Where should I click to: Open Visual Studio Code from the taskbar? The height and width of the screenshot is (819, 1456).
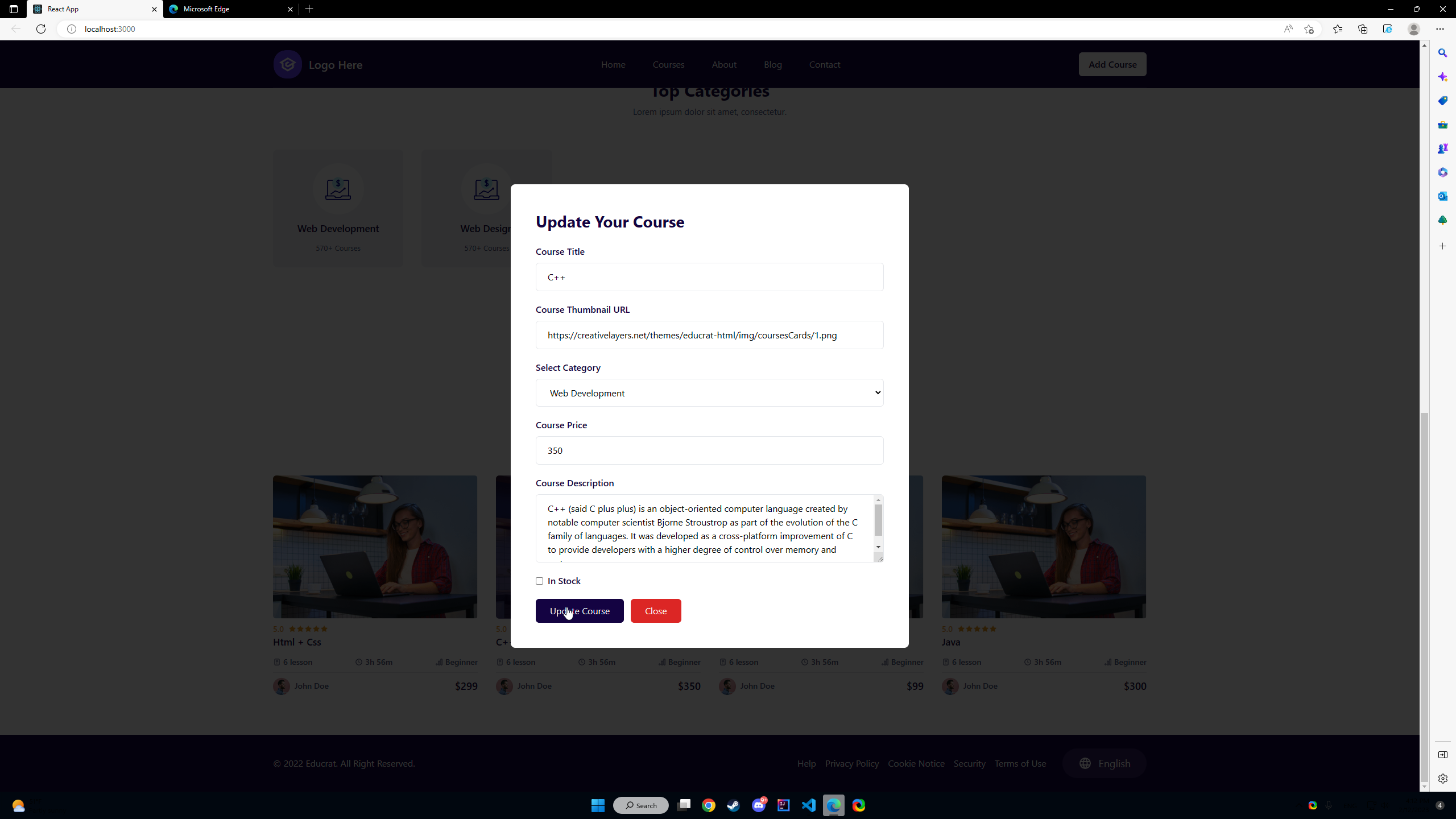point(809,805)
